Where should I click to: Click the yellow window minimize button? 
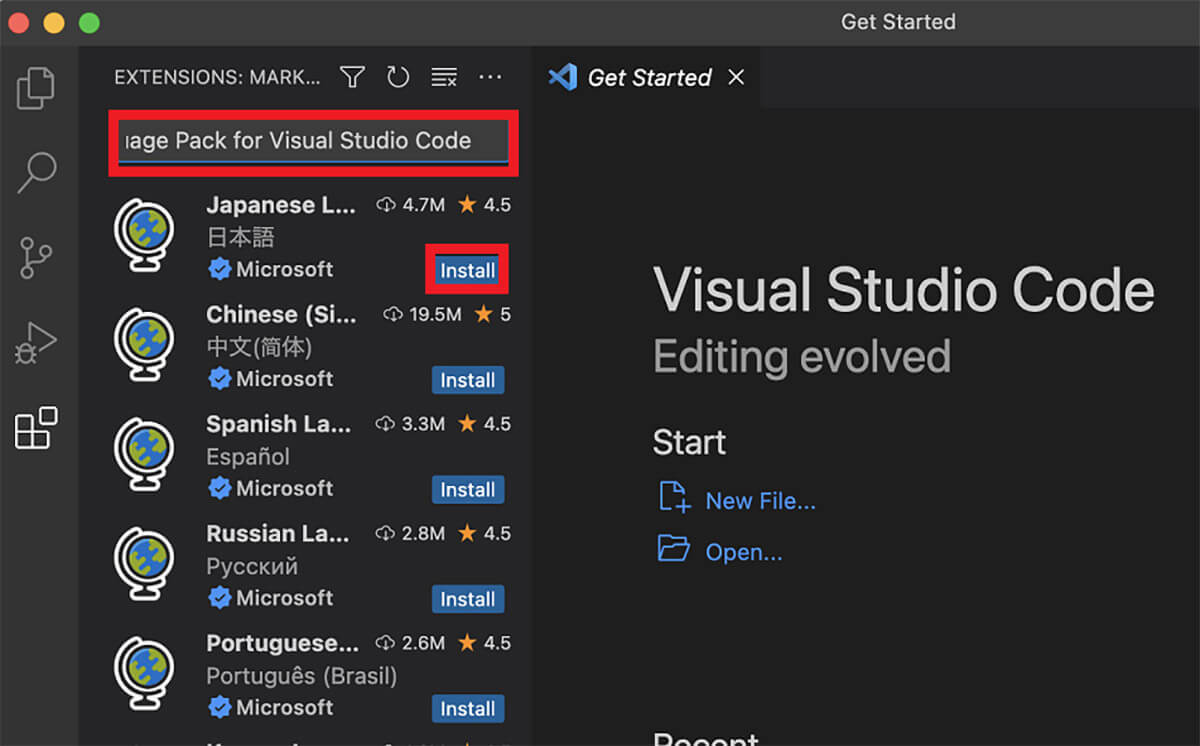pos(54,22)
